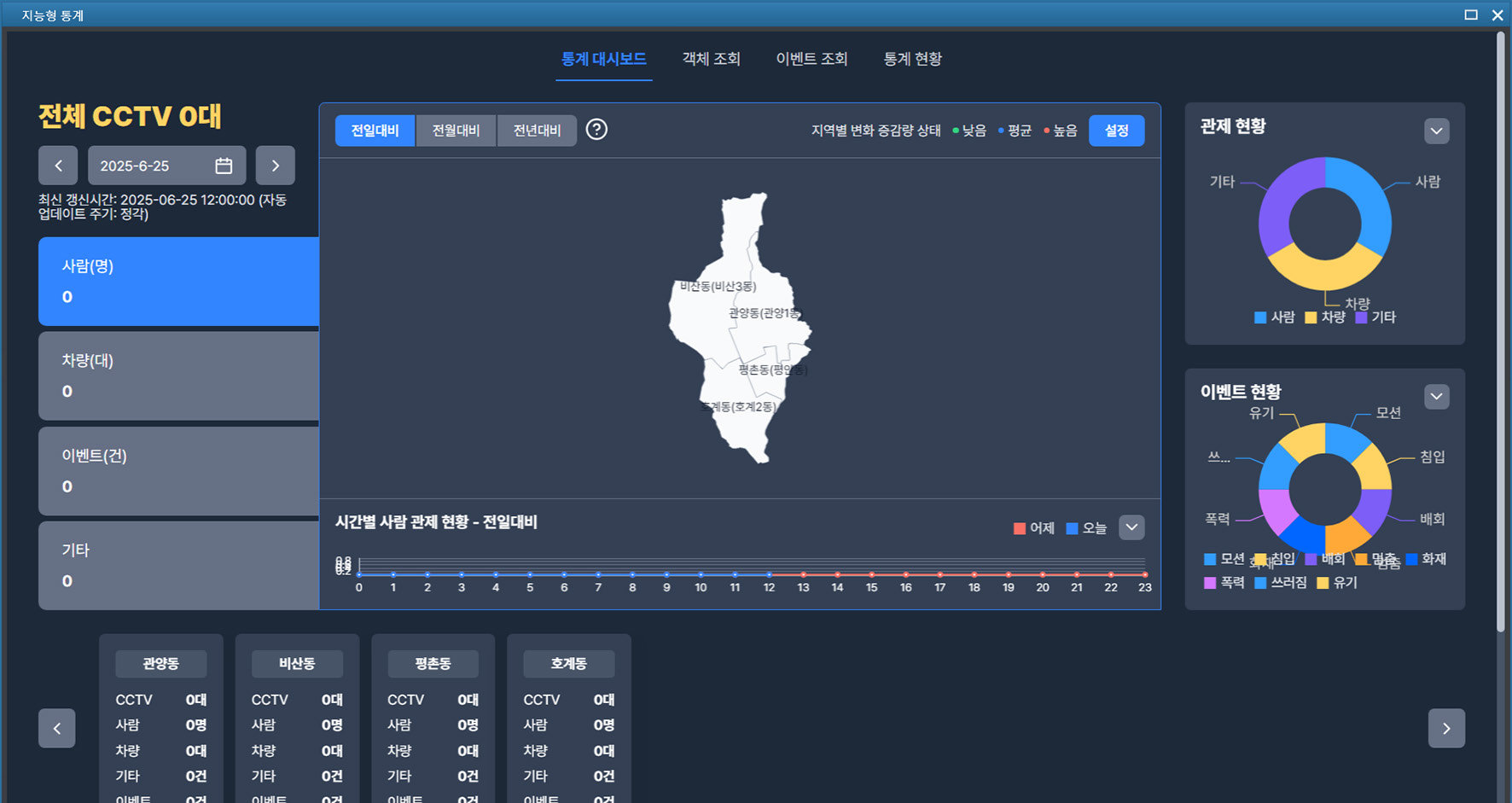Open the question mark help icon
This screenshot has height=803, width=1512.
tap(597, 130)
